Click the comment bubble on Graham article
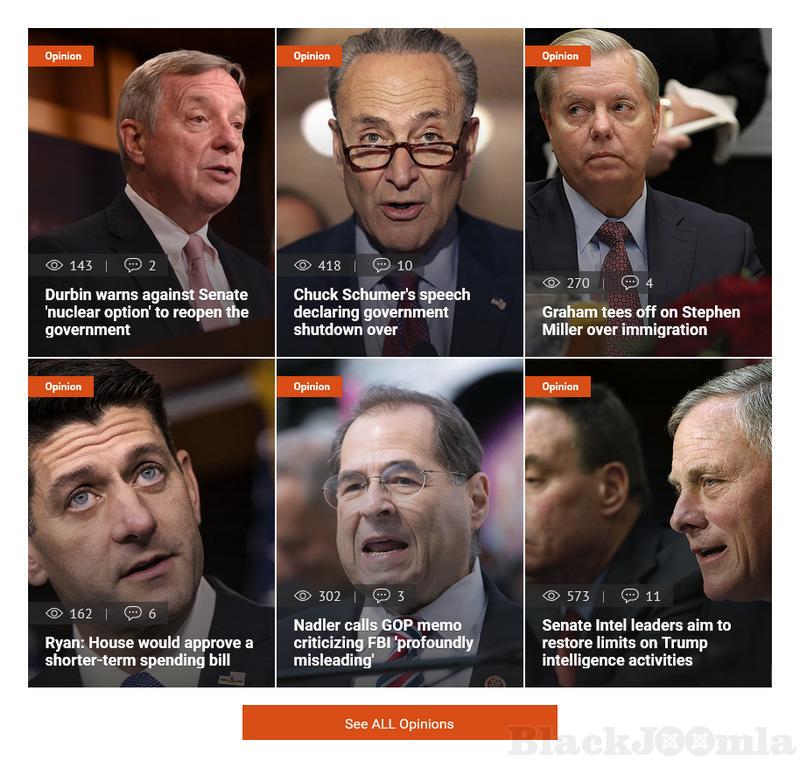This screenshot has width=800, height=761. 630,282
